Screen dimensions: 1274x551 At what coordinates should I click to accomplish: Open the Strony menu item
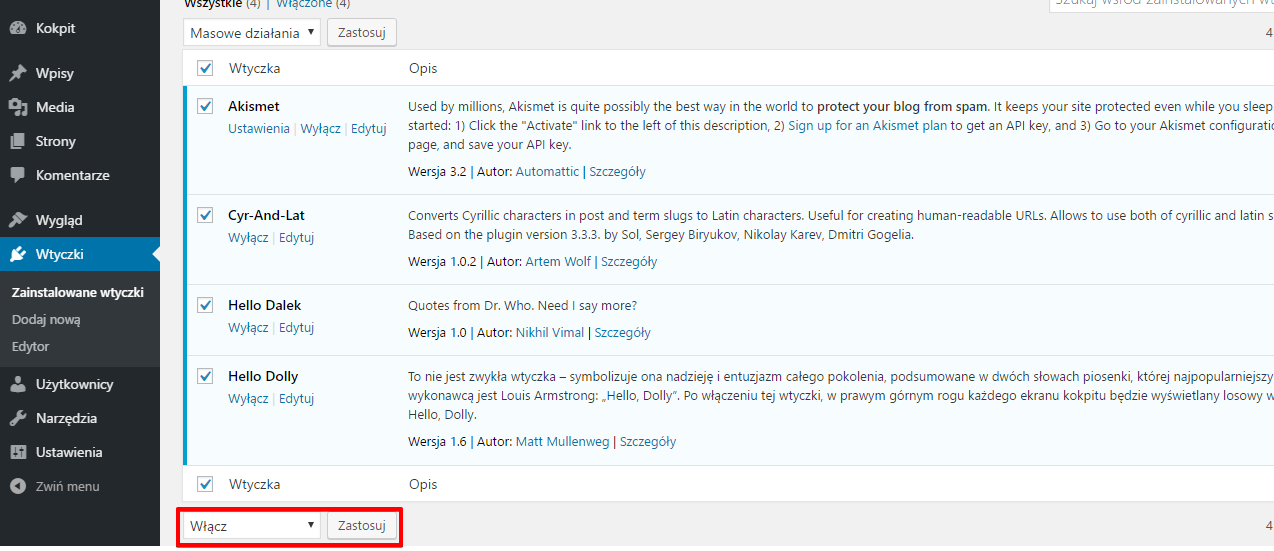tap(80, 142)
